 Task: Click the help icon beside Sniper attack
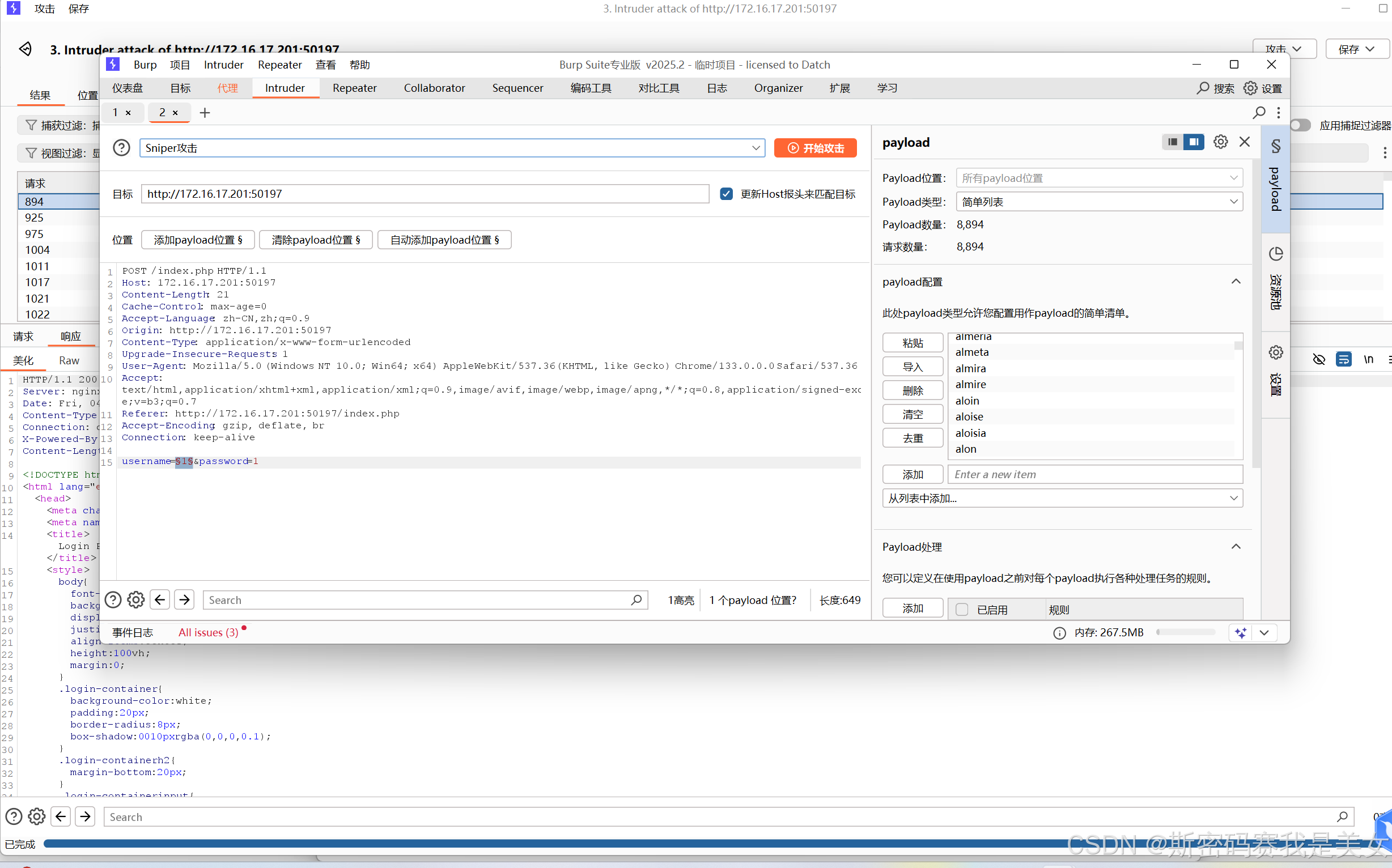[121, 148]
